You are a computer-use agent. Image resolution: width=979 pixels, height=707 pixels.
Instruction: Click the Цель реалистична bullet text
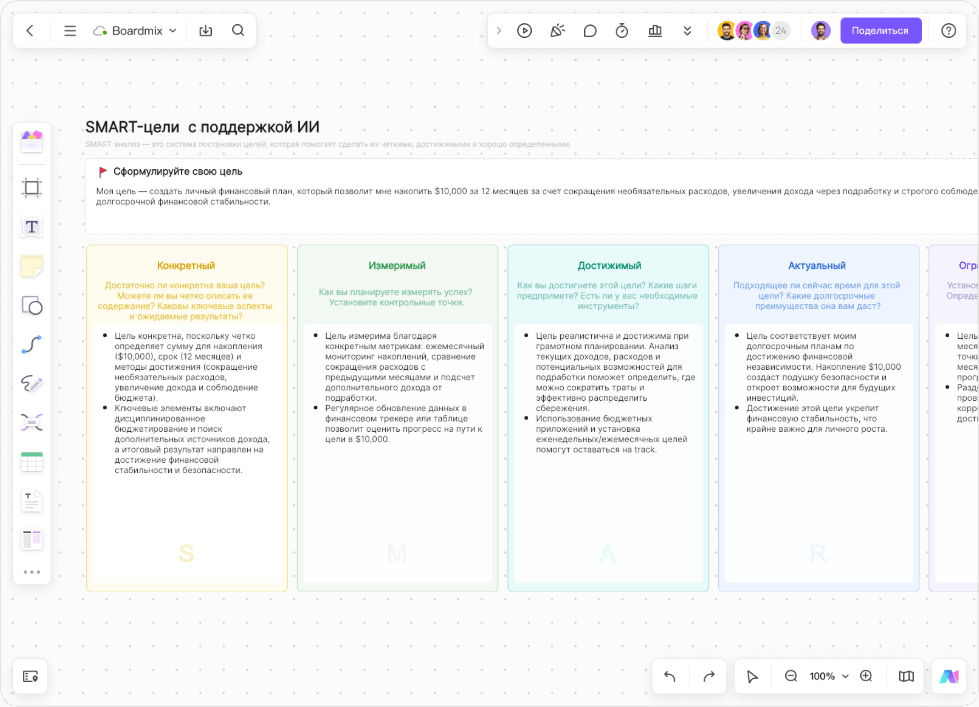(615, 372)
